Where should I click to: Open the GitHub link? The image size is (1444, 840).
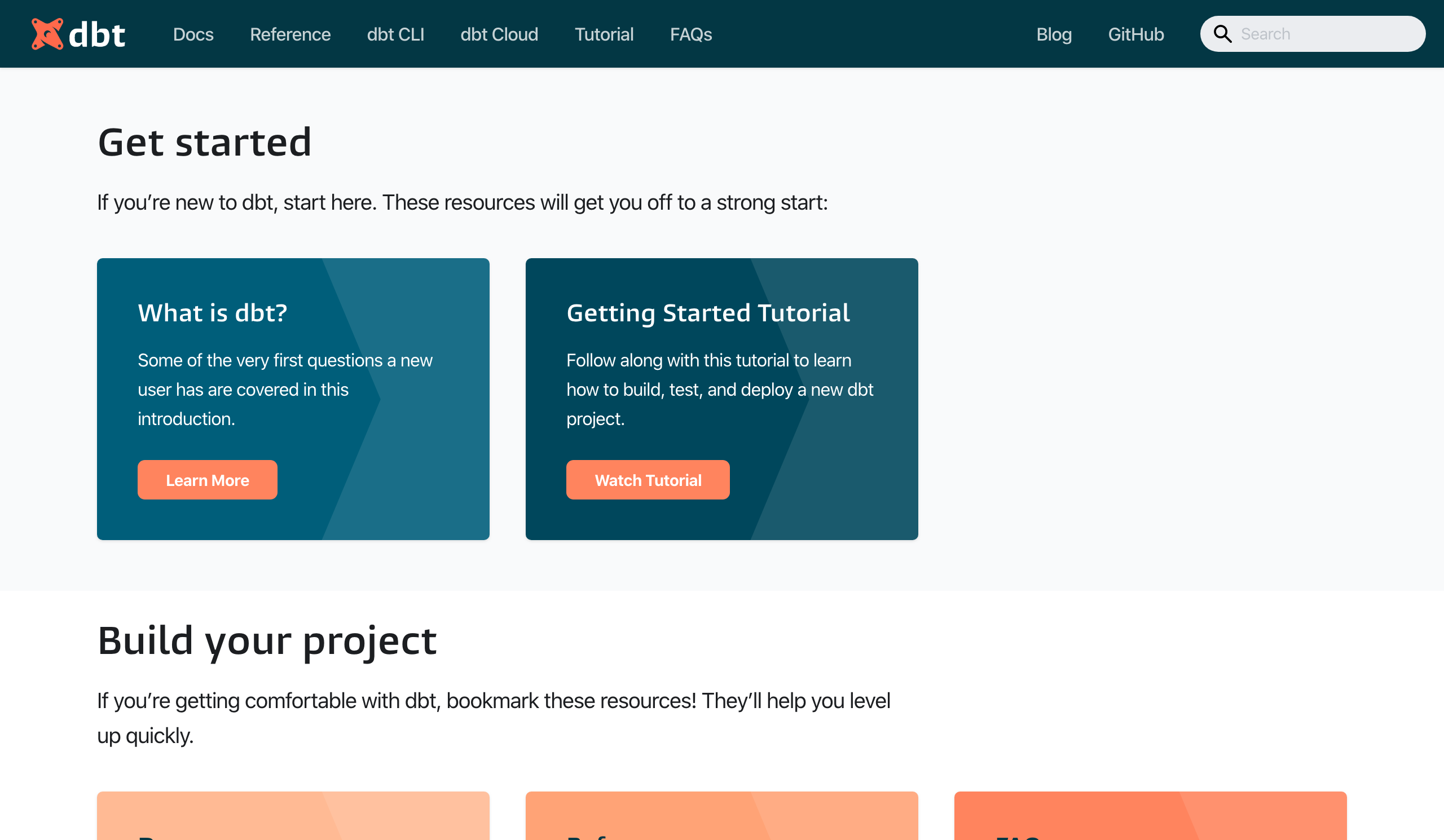pos(1135,34)
